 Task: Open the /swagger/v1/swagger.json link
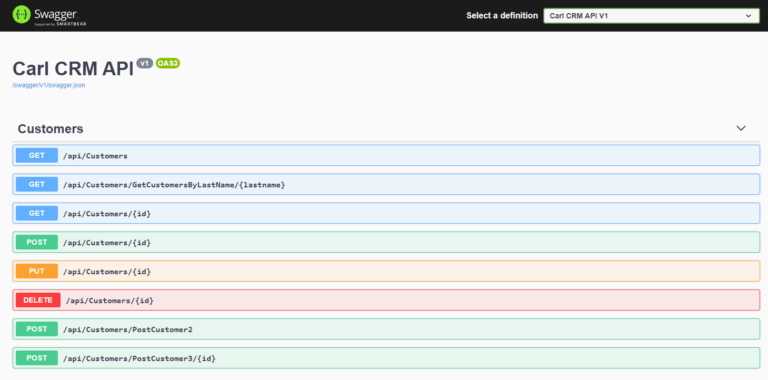click(x=49, y=85)
